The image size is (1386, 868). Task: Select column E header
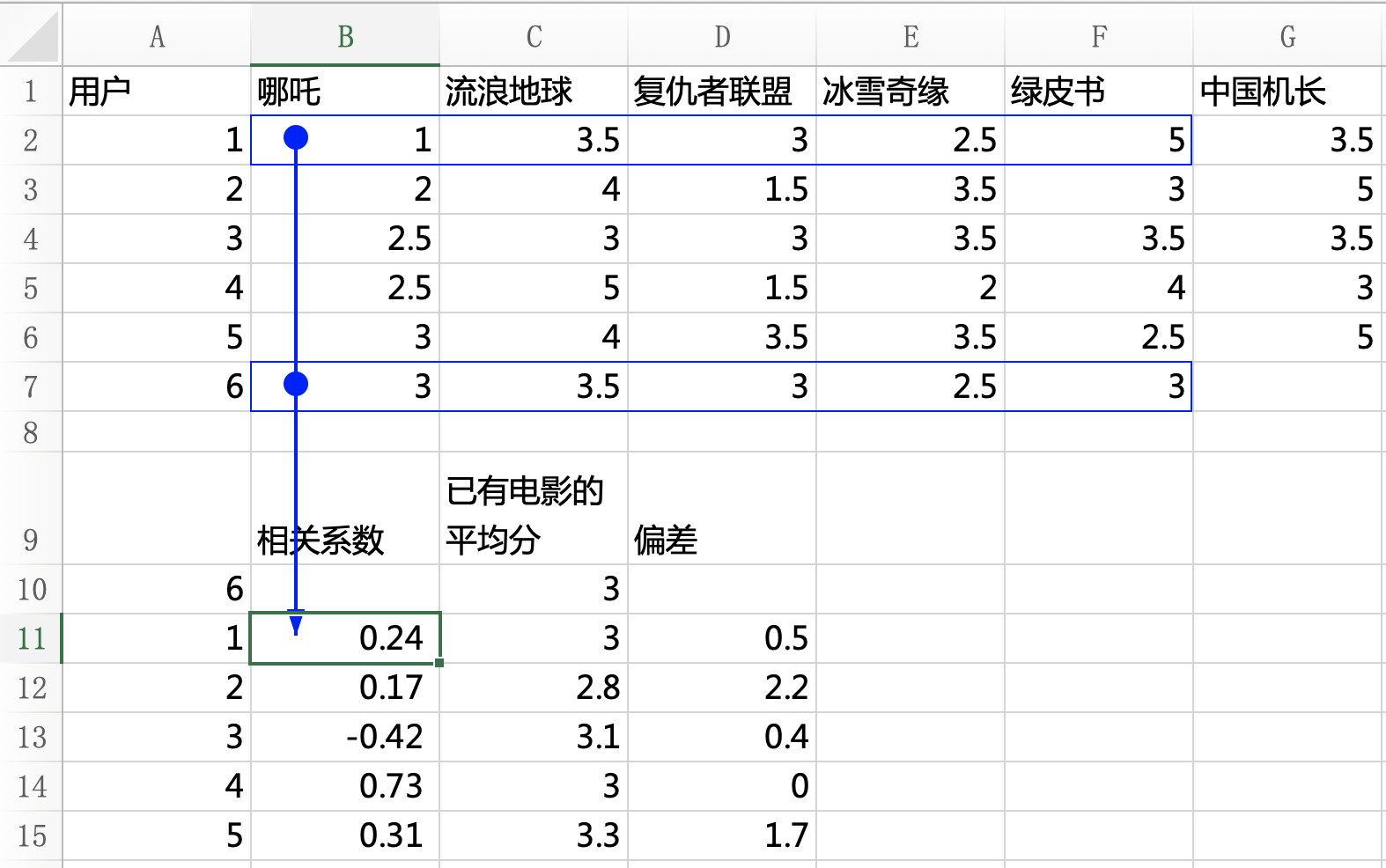pyautogui.click(x=910, y=35)
